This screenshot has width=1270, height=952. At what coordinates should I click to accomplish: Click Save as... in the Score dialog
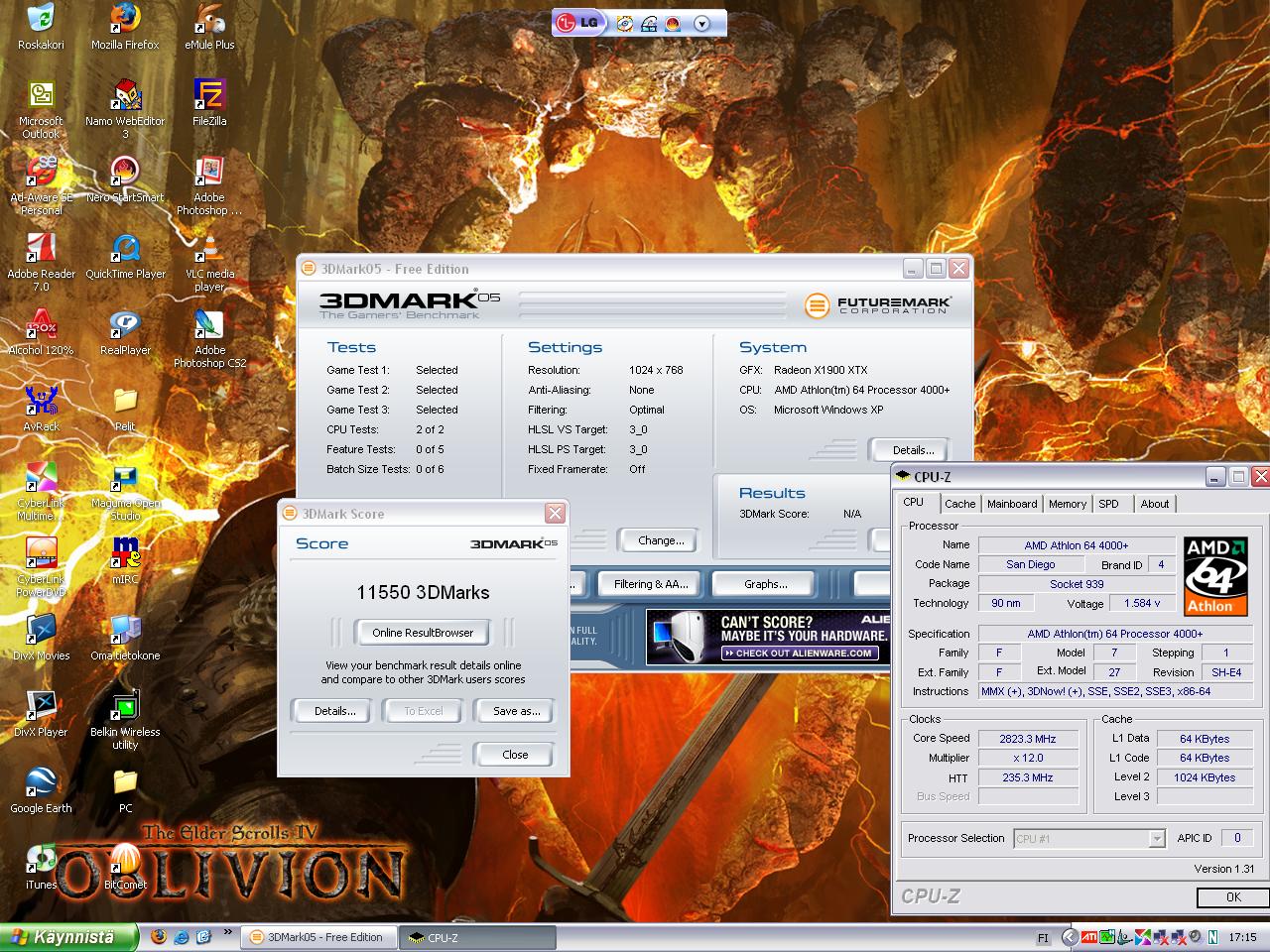[x=517, y=711]
